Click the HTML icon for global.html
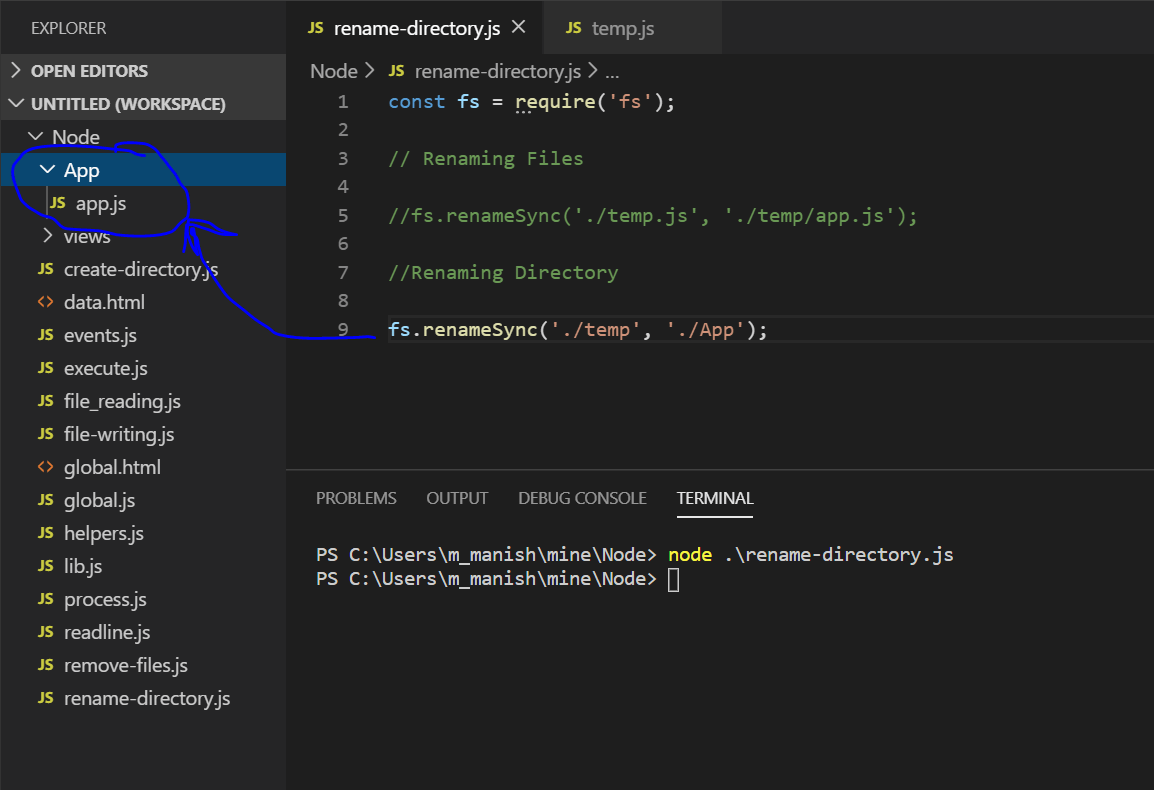This screenshot has height=790, width=1154. (x=46, y=466)
